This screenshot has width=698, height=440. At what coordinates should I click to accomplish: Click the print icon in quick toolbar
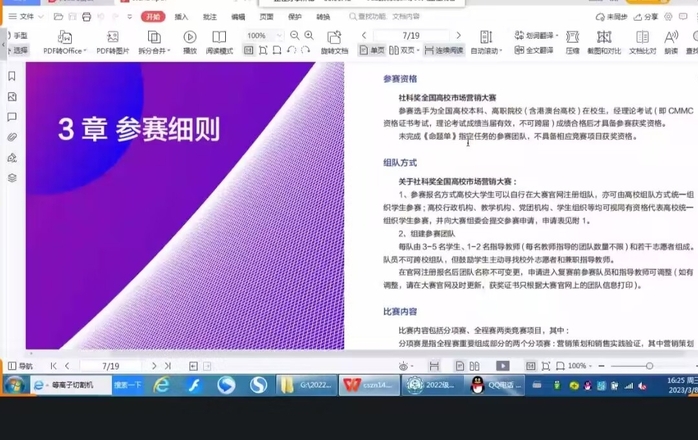[x=87, y=17]
